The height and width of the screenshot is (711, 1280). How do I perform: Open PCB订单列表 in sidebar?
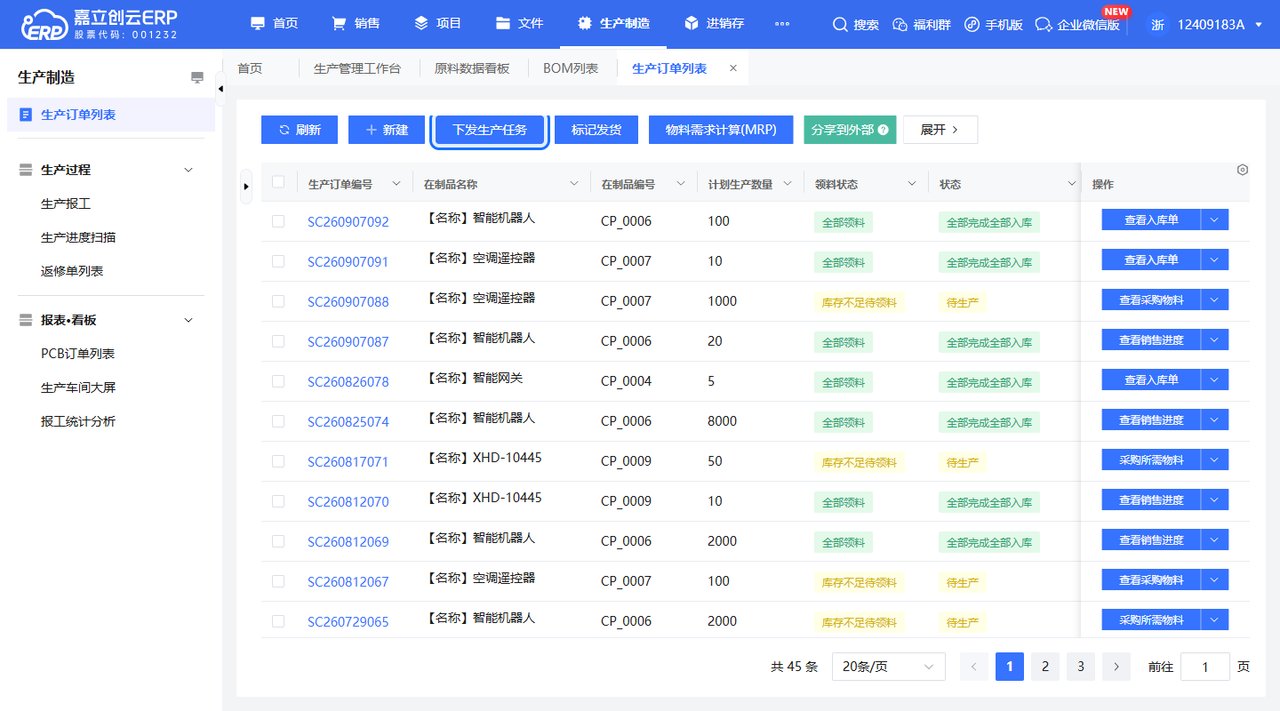pos(78,354)
